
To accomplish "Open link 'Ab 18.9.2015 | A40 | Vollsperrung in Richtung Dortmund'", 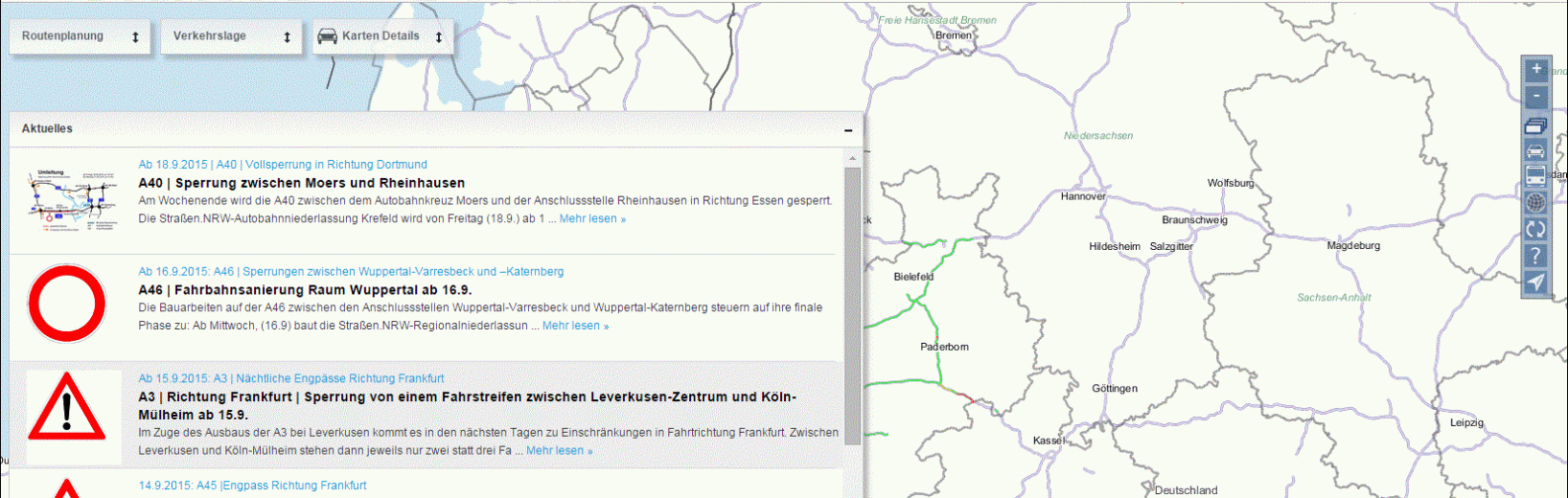I will [283, 165].
